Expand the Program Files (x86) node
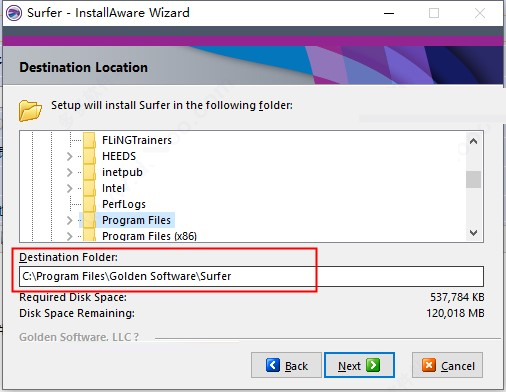Image resolution: width=506 pixels, height=392 pixels. pos(69,236)
